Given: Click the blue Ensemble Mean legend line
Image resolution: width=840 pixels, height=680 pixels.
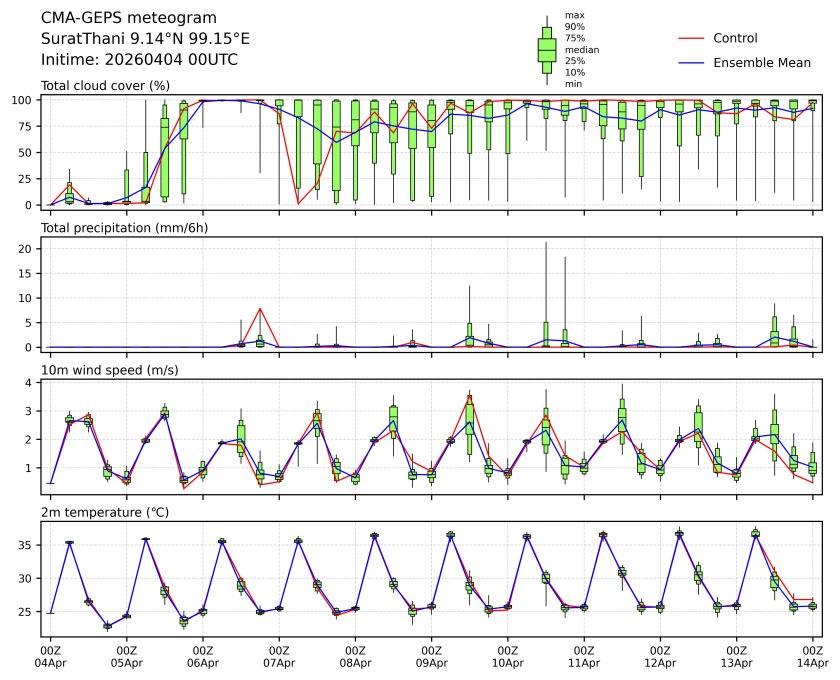Looking at the screenshot, I should (692, 62).
